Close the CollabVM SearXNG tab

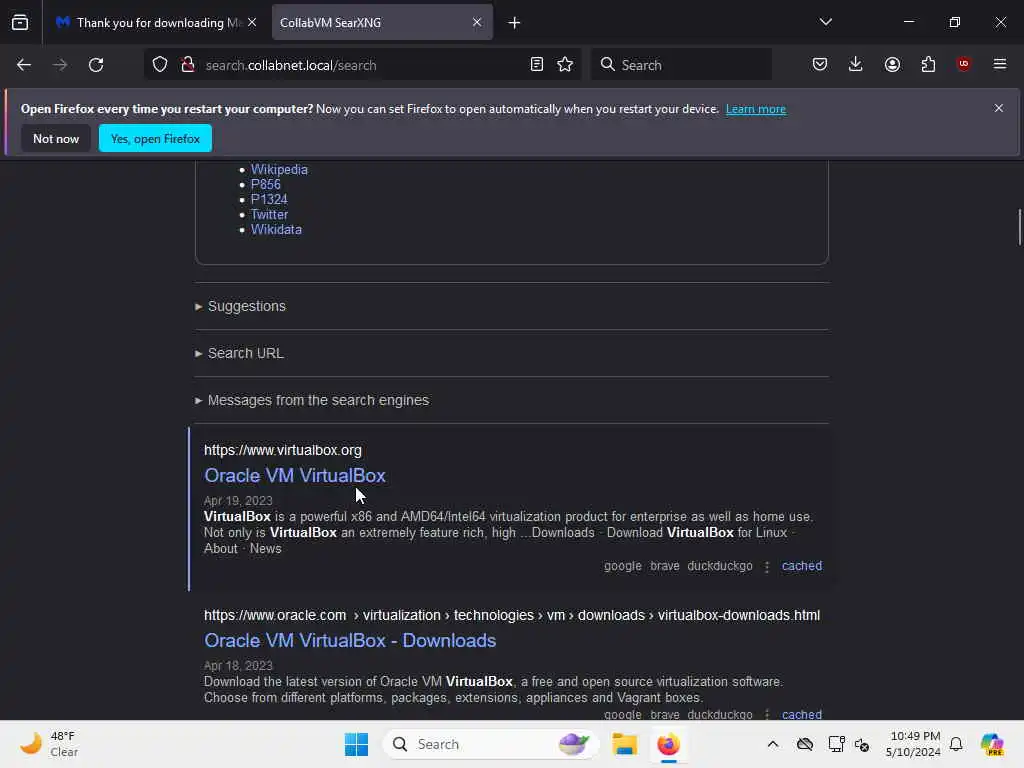[477, 23]
